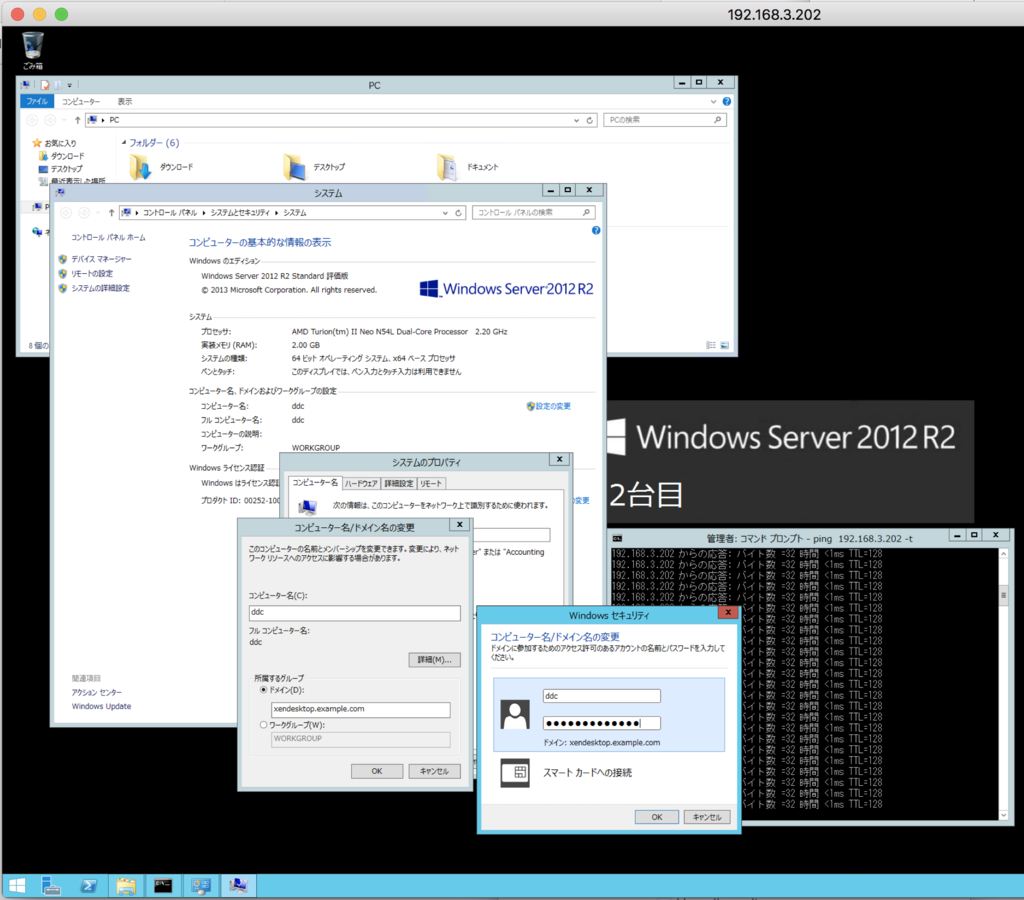Click the domain name field xendesktop.example.com
The height and width of the screenshot is (900, 1024).
[360, 709]
